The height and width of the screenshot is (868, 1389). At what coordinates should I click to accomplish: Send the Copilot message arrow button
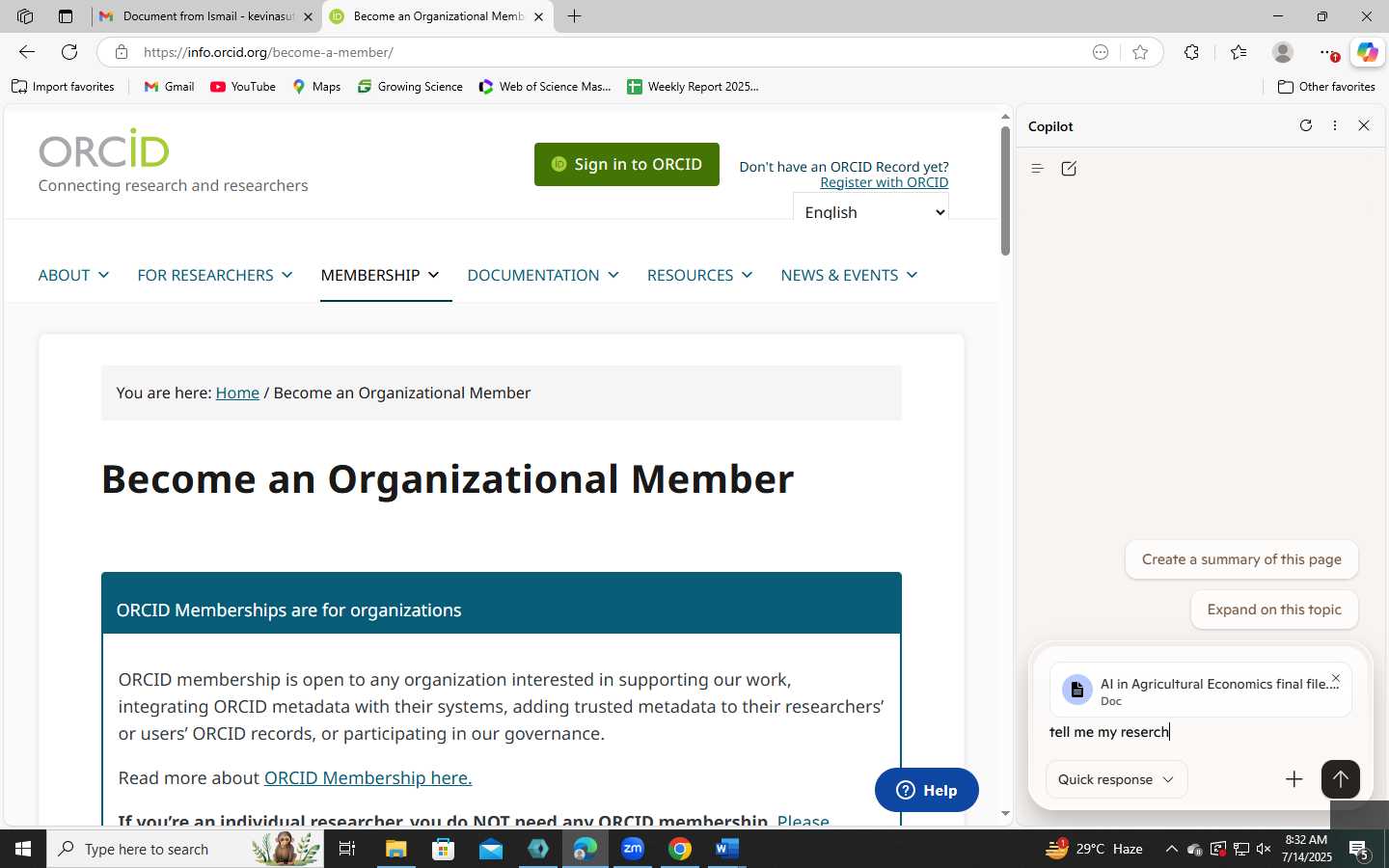(1341, 779)
